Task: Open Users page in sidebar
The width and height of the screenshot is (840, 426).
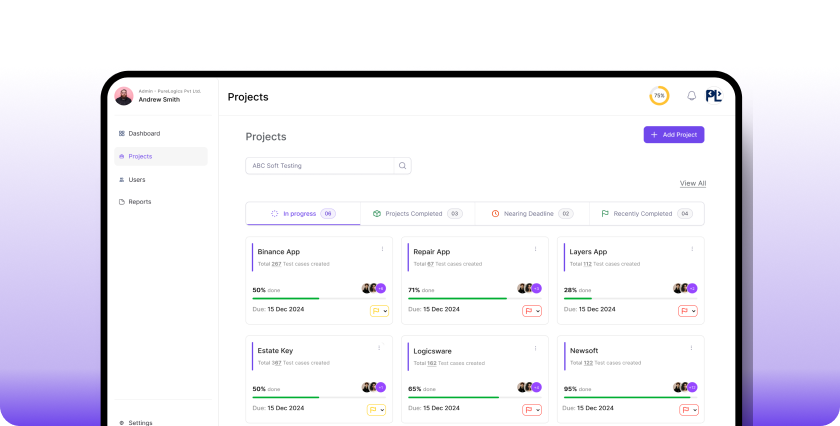Action: point(137,180)
